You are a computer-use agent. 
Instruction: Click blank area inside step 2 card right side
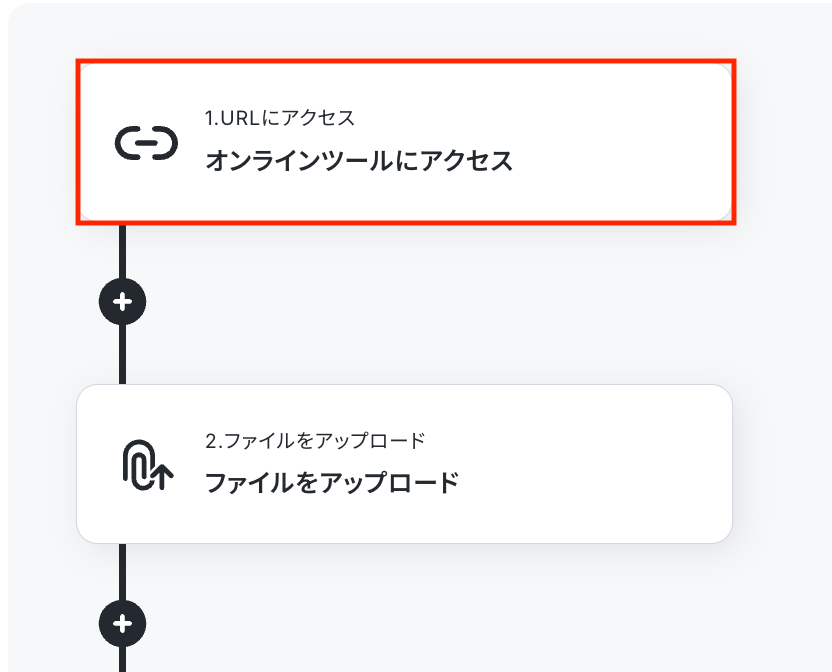(x=600, y=464)
